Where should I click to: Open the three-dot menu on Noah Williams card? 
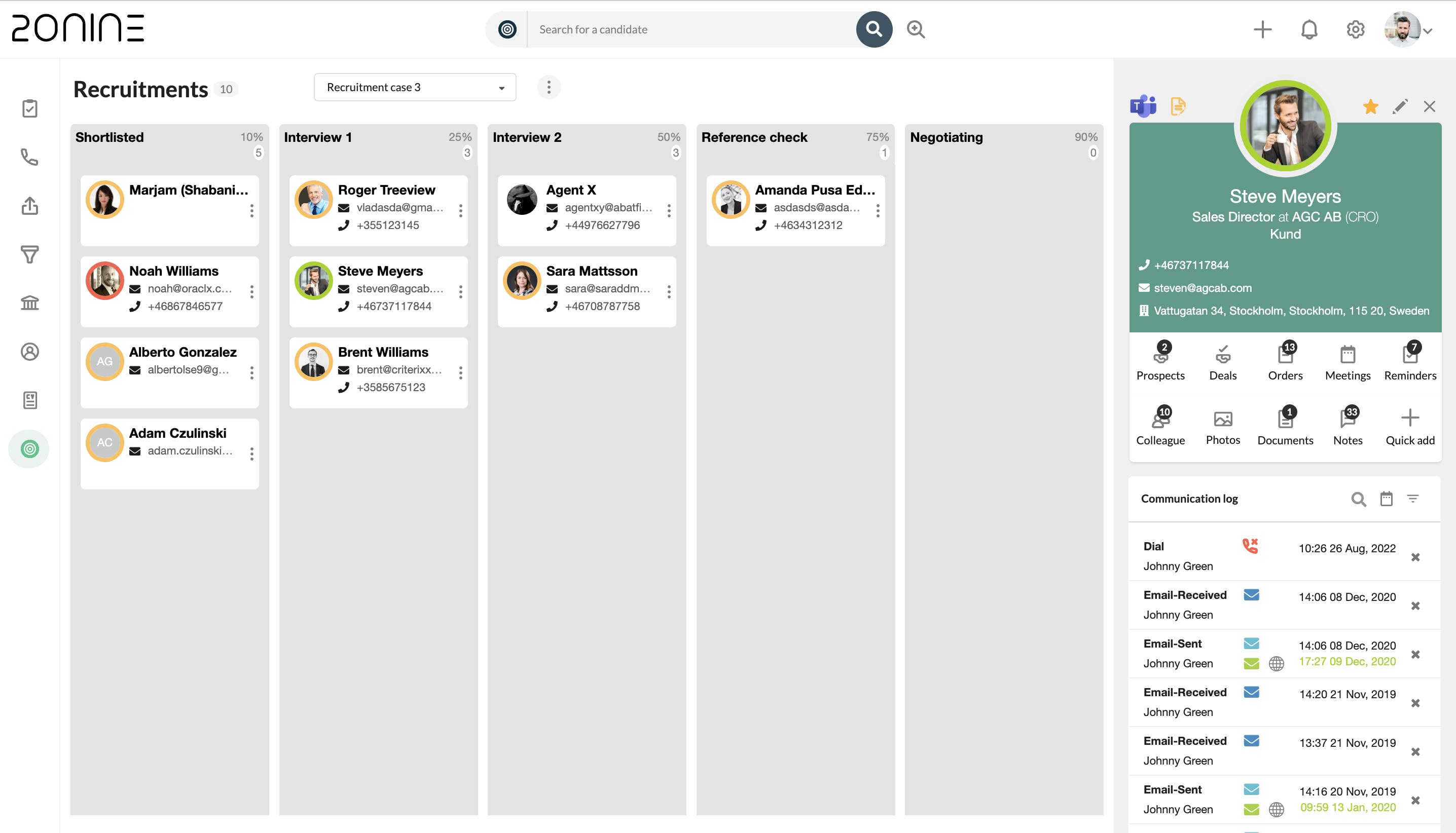pyautogui.click(x=252, y=292)
